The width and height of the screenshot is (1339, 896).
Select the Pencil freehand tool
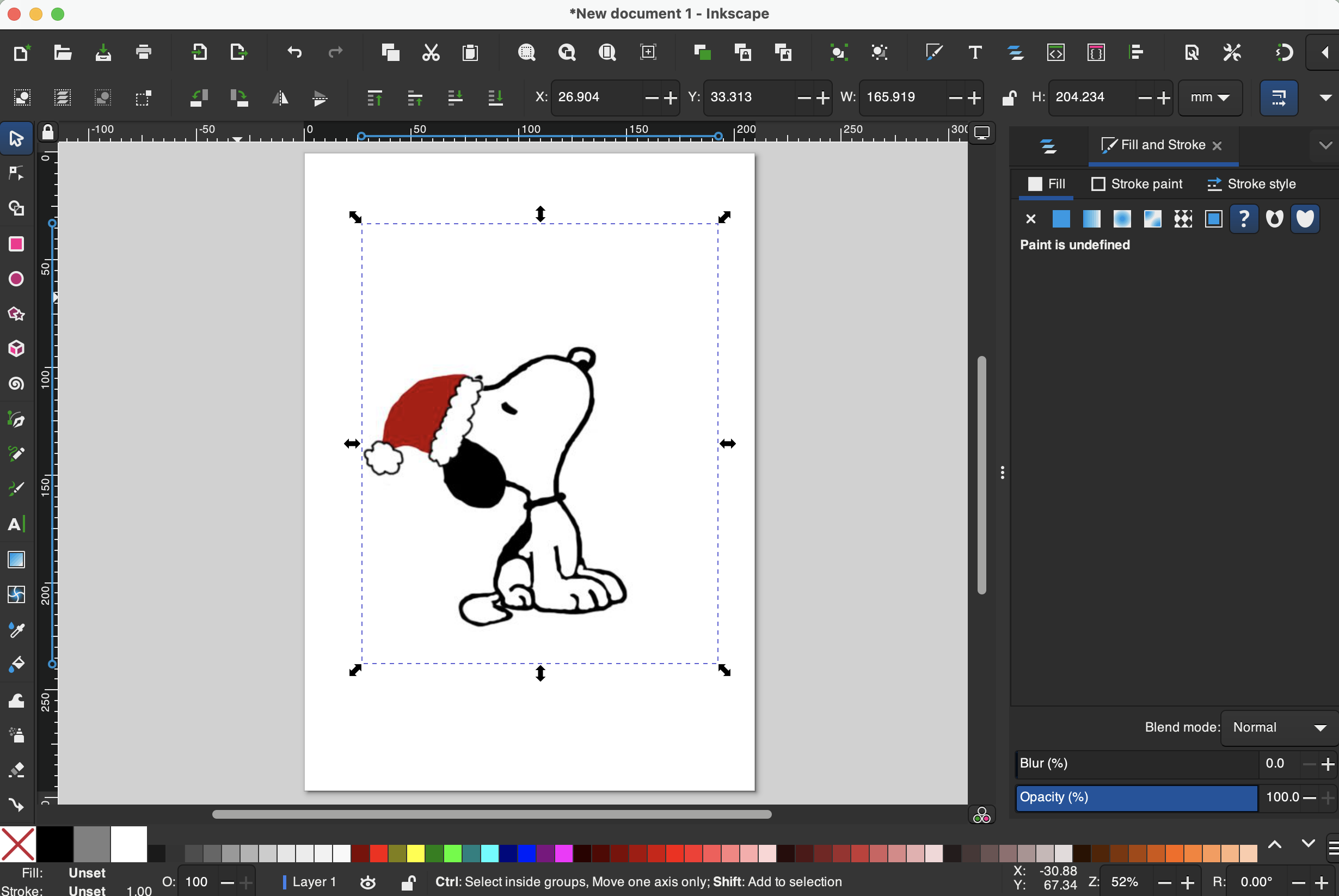tap(16, 453)
